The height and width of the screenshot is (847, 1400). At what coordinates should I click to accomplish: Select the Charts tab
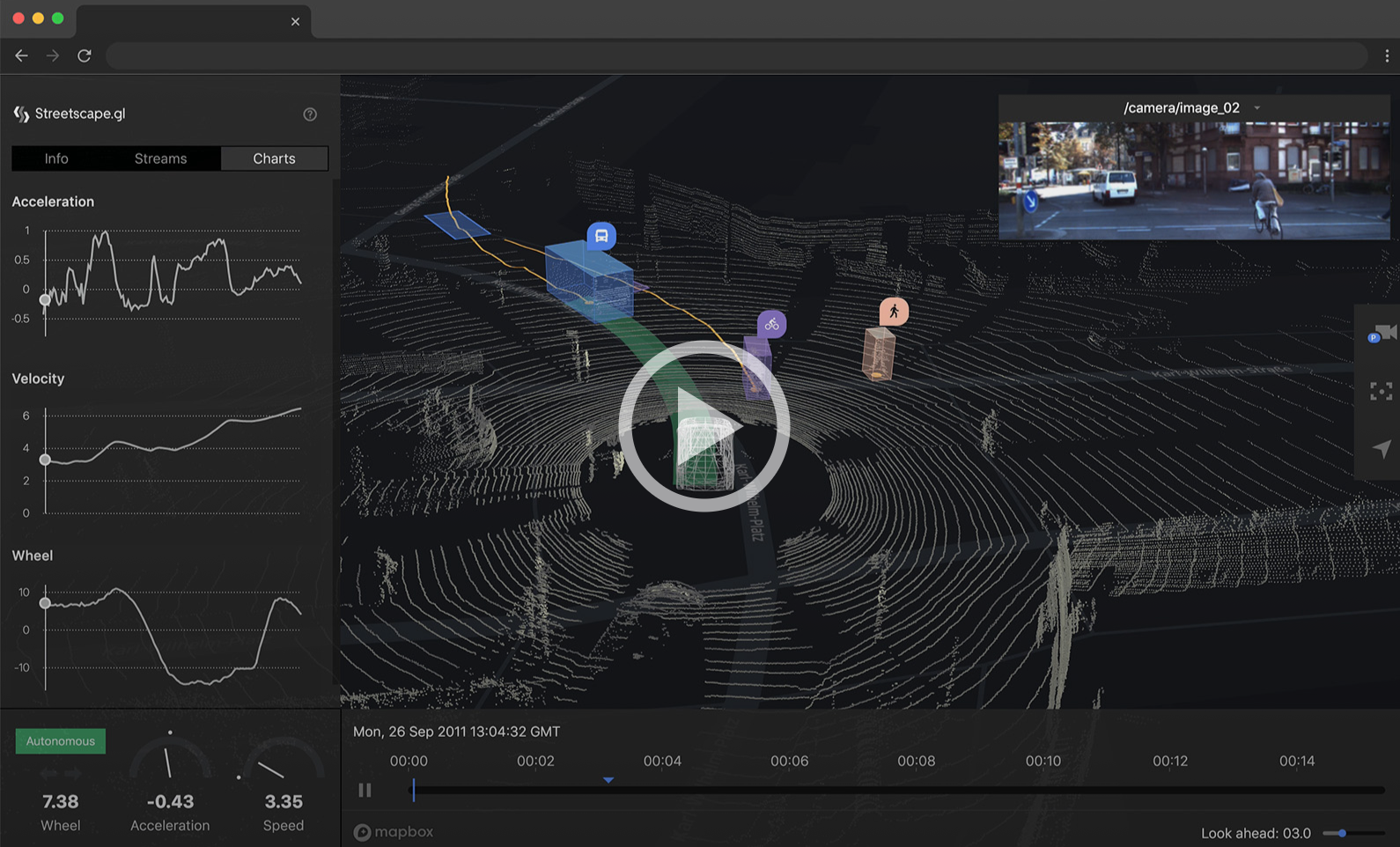pyautogui.click(x=274, y=158)
